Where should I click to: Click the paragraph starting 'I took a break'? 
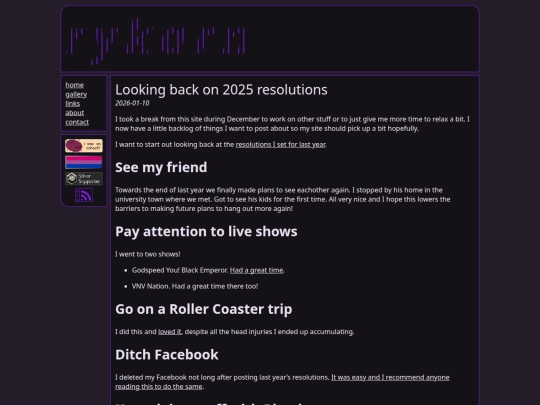(292, 124)
